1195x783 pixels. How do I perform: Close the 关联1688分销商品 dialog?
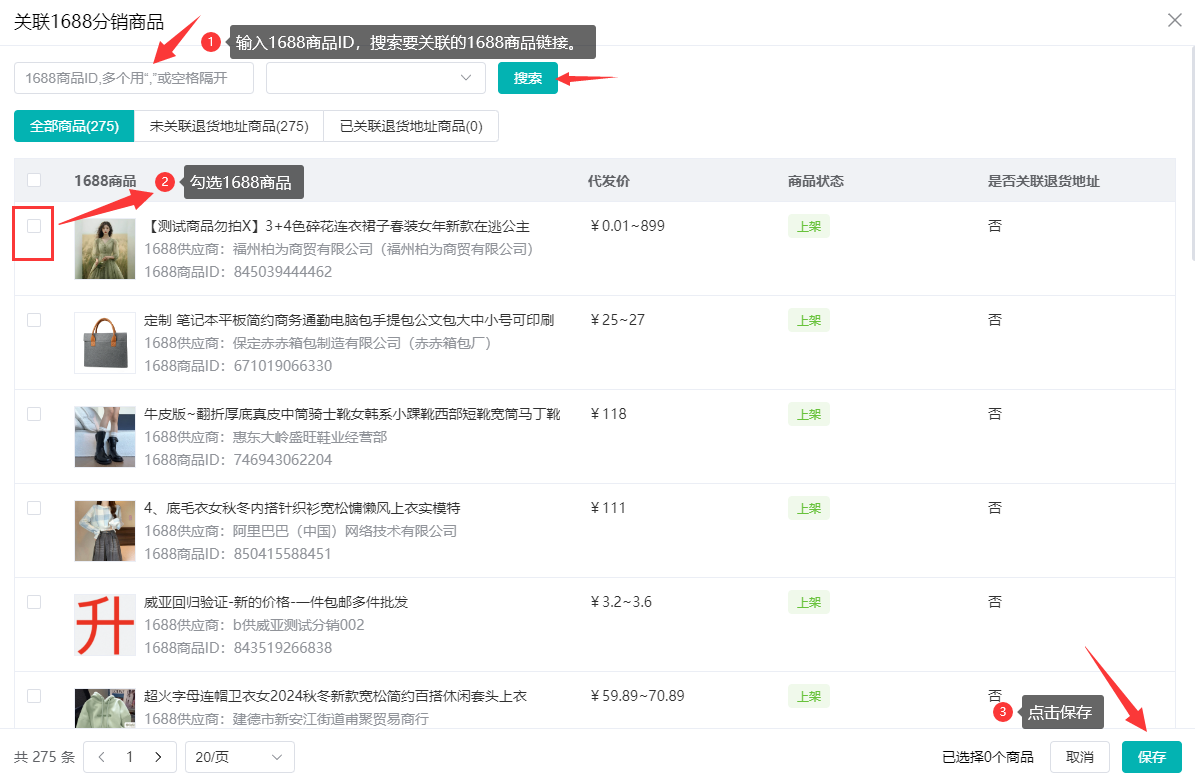(1174, 20)
